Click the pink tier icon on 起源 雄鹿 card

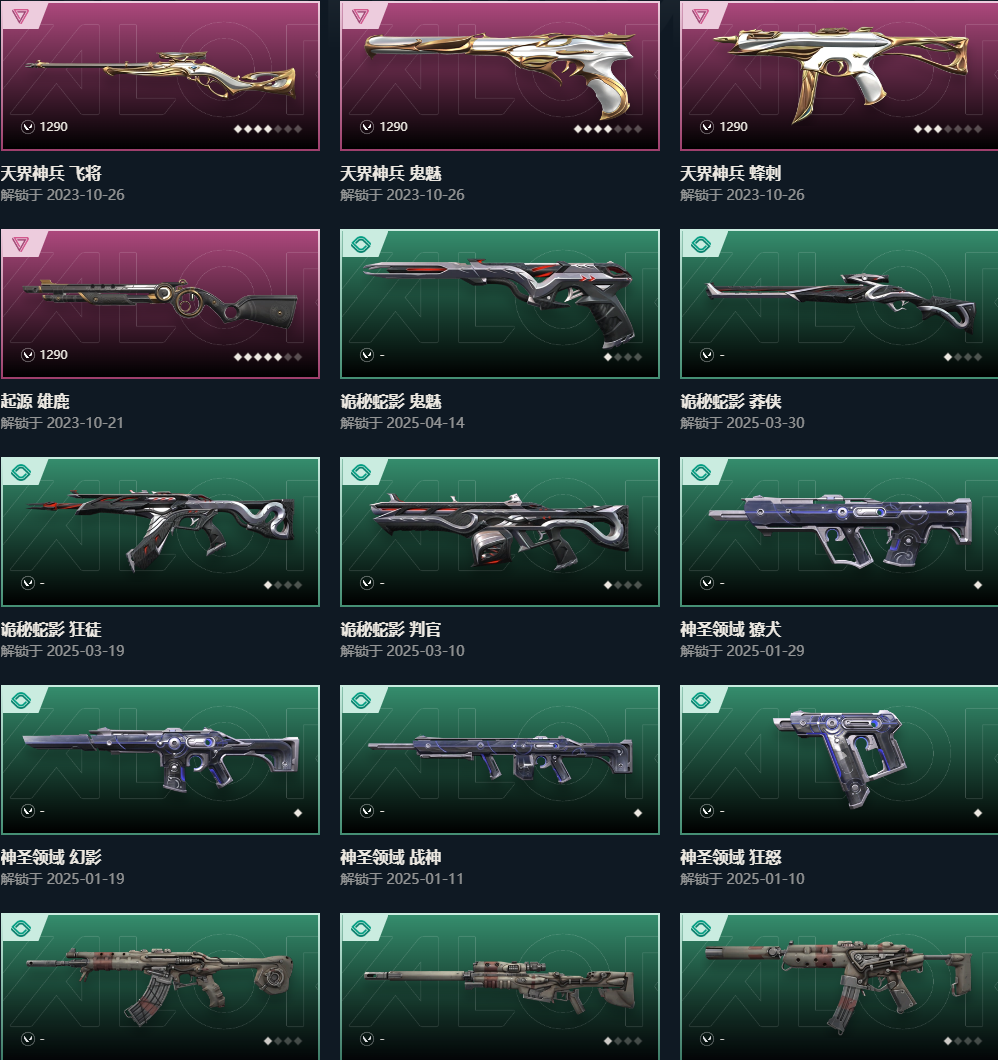(20, 244)
